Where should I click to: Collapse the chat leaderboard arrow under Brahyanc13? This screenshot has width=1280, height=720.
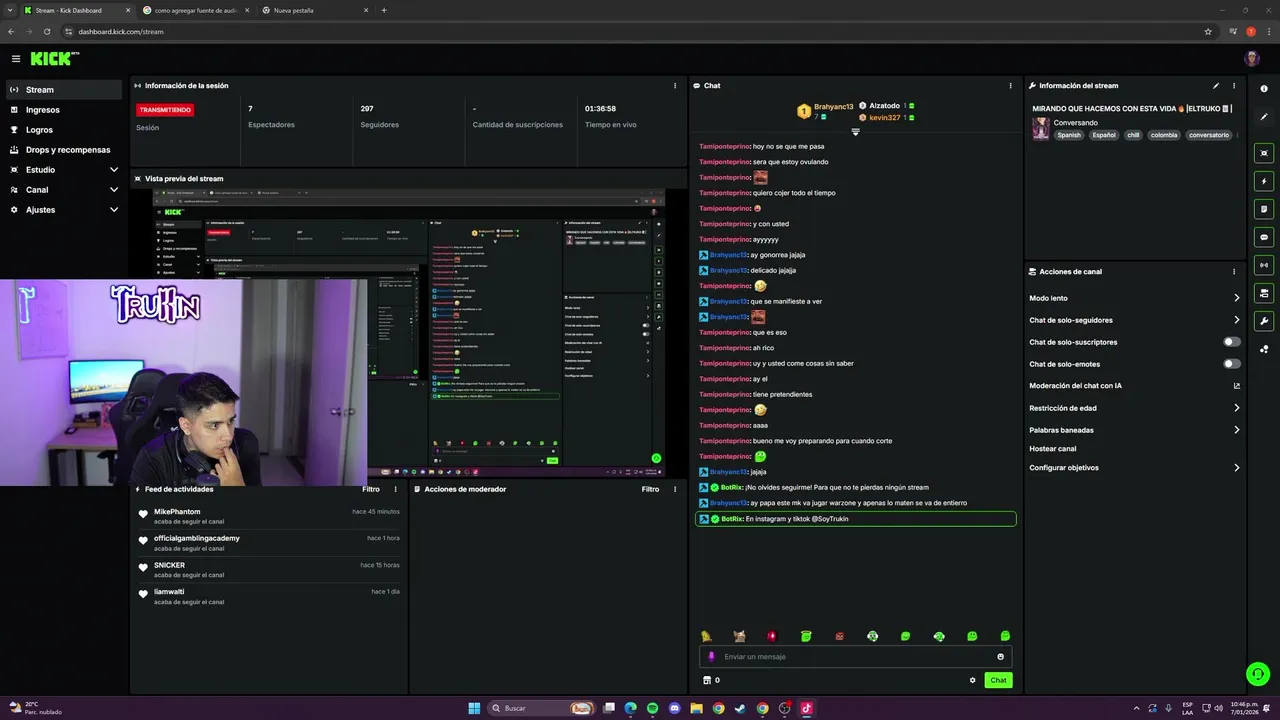pos(855,132)
